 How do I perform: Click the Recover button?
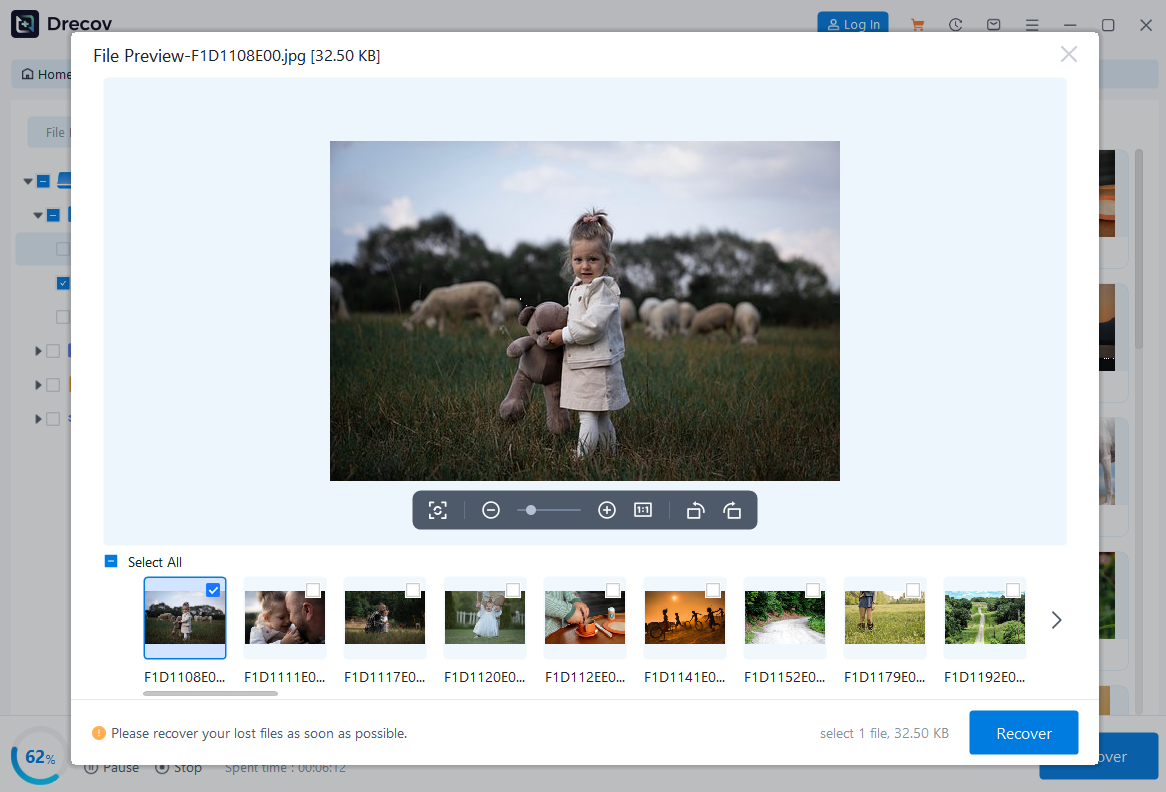(1023, 733)
